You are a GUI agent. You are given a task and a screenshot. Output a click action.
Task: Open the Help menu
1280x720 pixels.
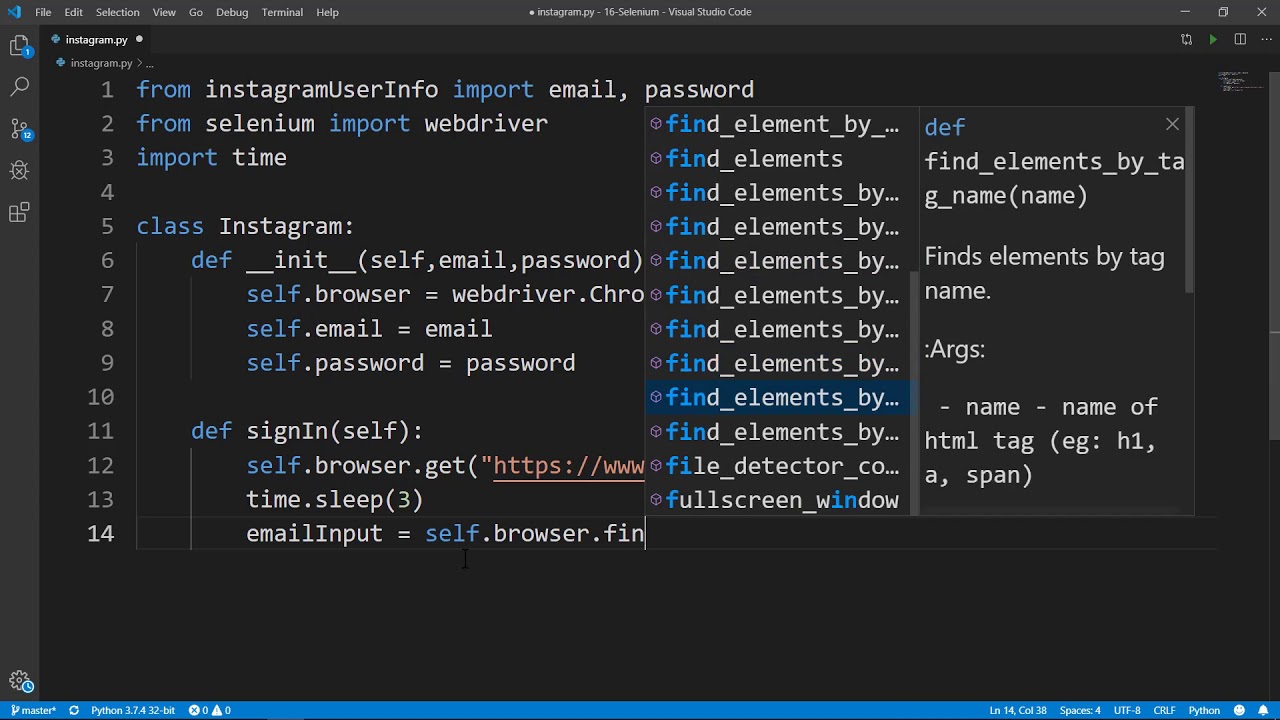pos(327,12)
